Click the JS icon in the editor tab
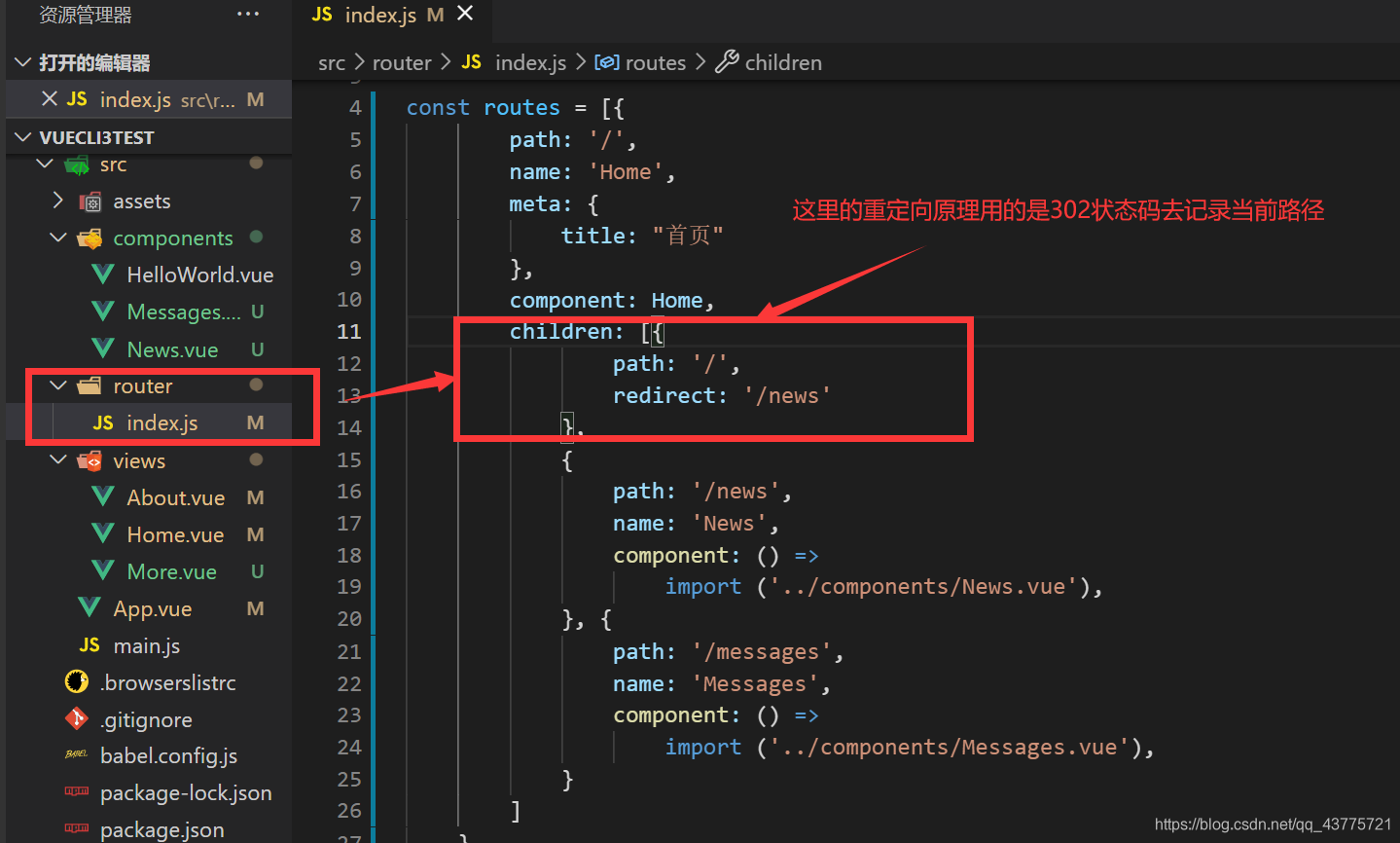 pyautogui.click(x=322, y=15)
